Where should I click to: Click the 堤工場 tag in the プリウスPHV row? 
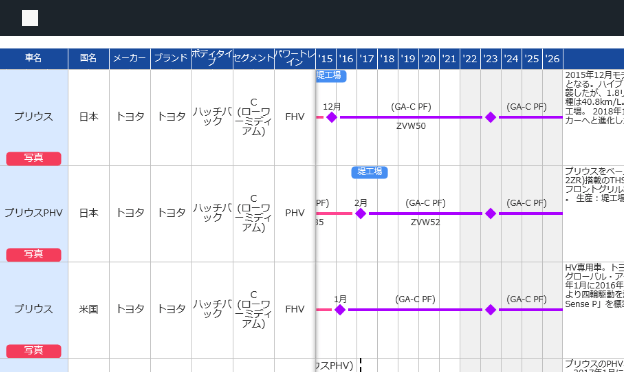tap(369, 172)
